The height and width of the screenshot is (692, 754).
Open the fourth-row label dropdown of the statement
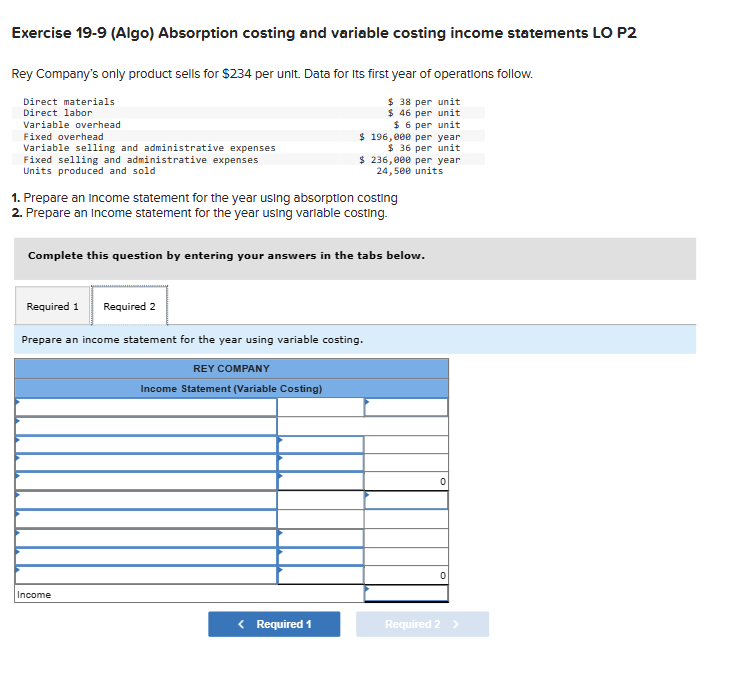pos(146,463)
